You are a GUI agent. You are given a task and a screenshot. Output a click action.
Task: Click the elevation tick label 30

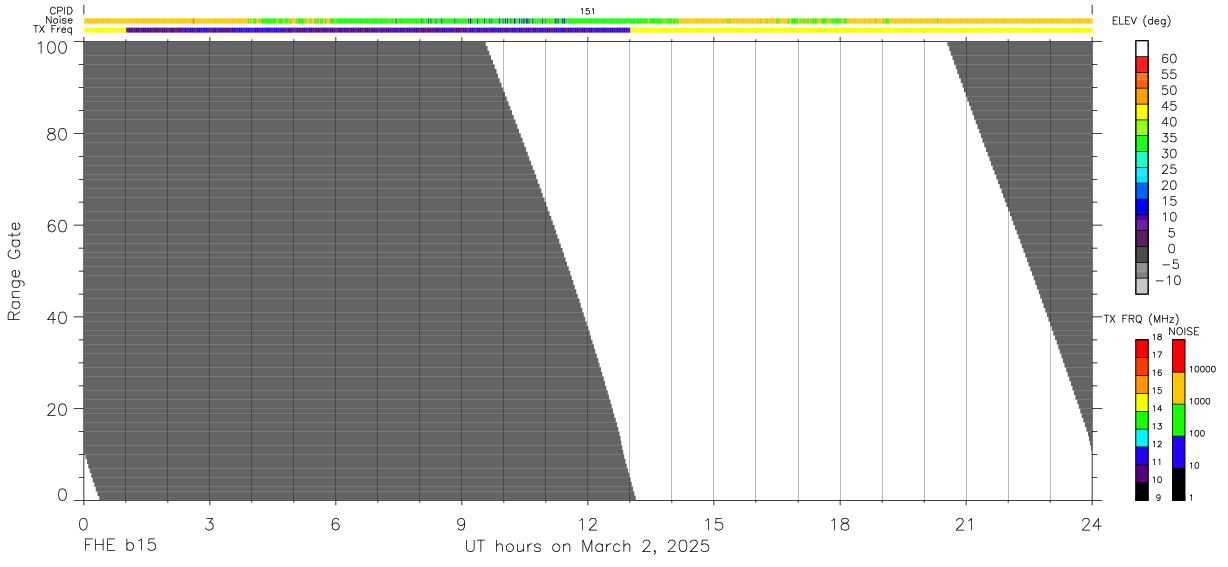pyautogui.click(x=1170, y=154)
